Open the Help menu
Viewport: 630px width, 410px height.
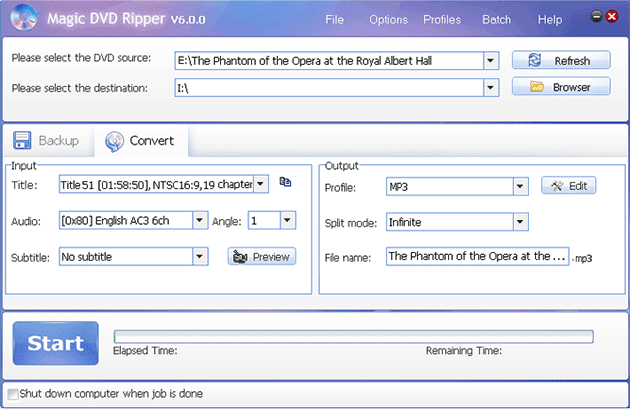[550, 20]
